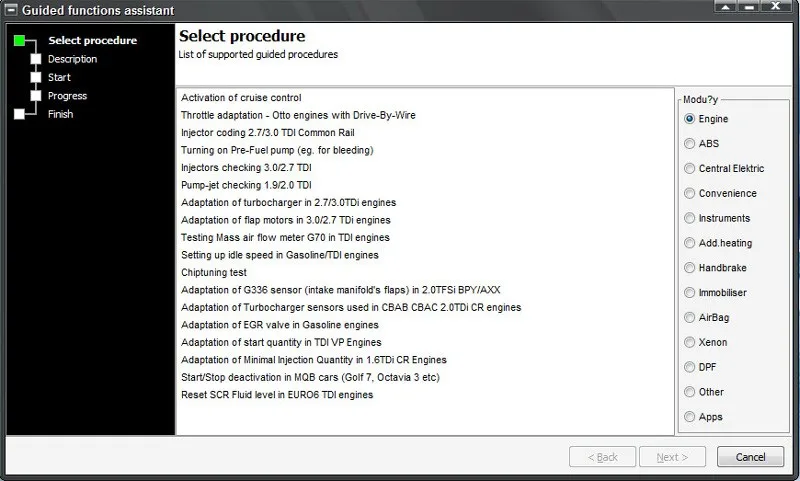This screenshot has width=800, height=481.
Task: Click the 'Start' wizard step
Action: 59,78
